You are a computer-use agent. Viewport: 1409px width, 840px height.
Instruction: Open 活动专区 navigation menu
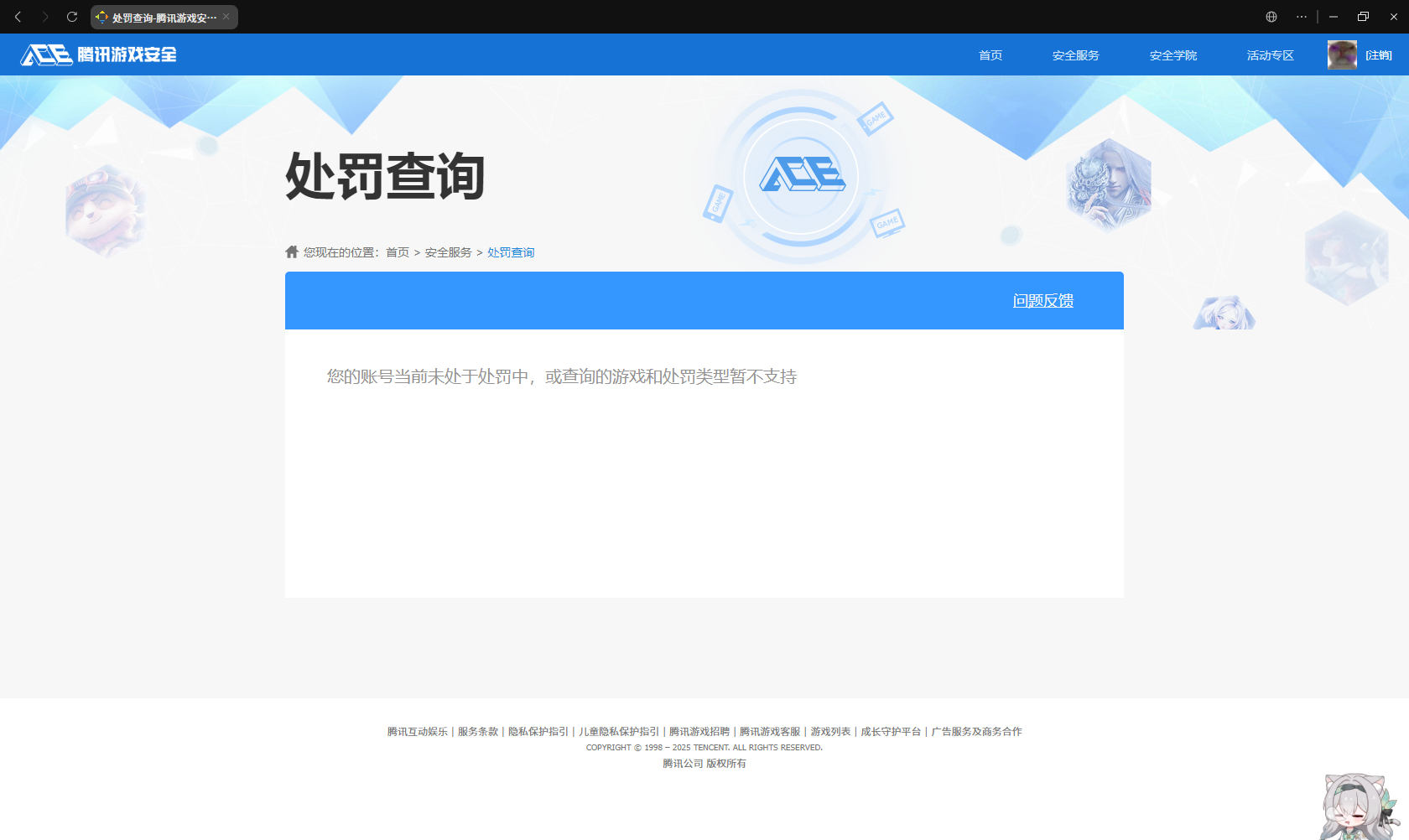(x=1270, y=55)
